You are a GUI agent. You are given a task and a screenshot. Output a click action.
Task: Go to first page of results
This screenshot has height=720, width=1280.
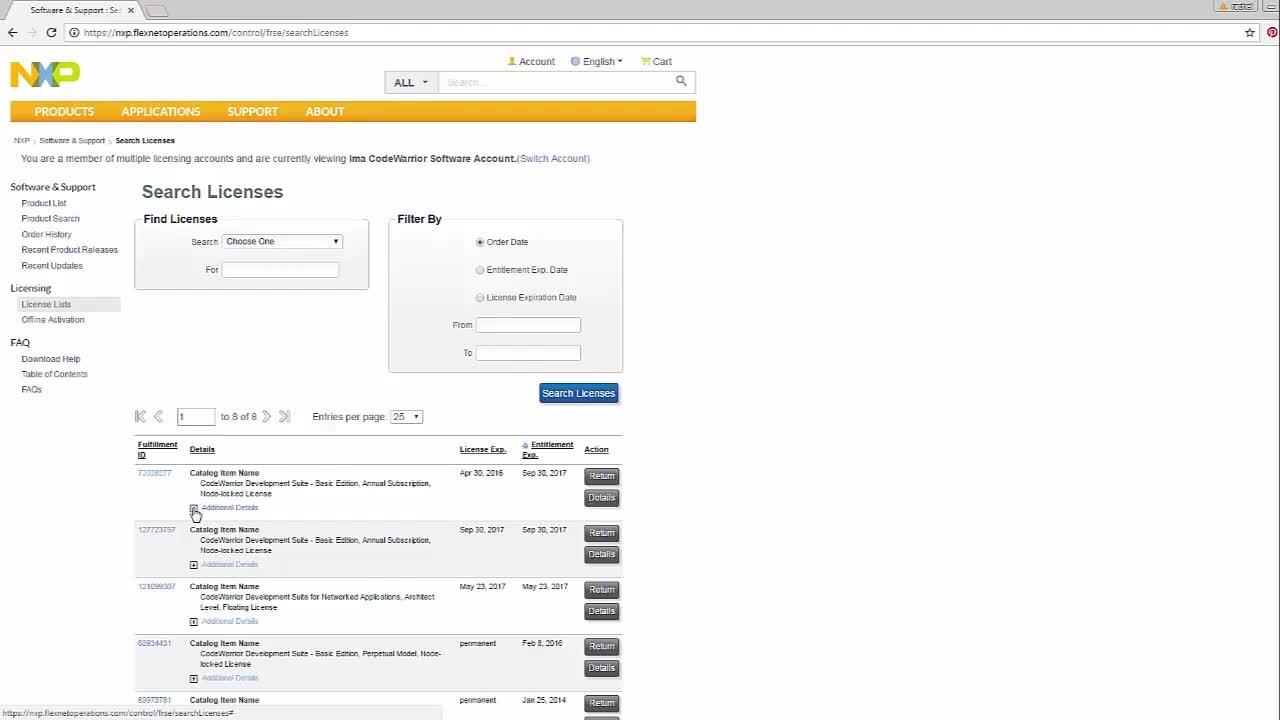140,417
